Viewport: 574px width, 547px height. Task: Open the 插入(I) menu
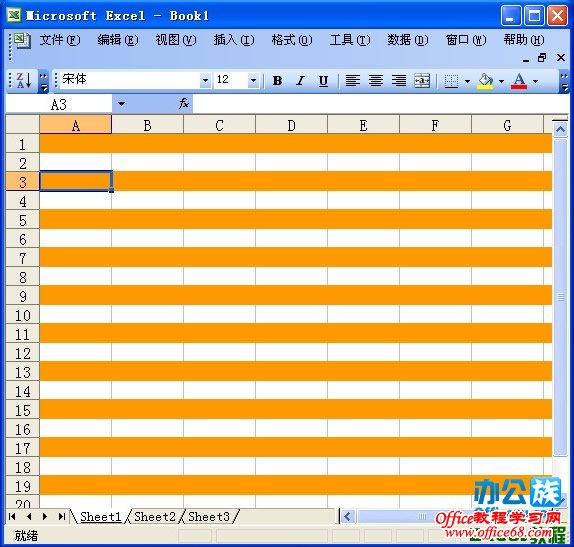234,40
